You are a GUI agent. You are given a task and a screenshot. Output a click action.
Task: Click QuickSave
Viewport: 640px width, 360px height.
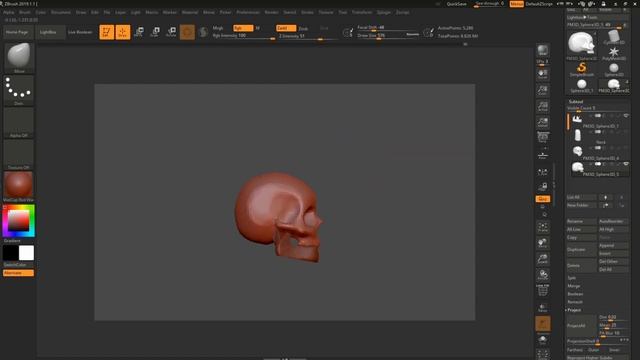pyautogui.click(x=457, y=4)
